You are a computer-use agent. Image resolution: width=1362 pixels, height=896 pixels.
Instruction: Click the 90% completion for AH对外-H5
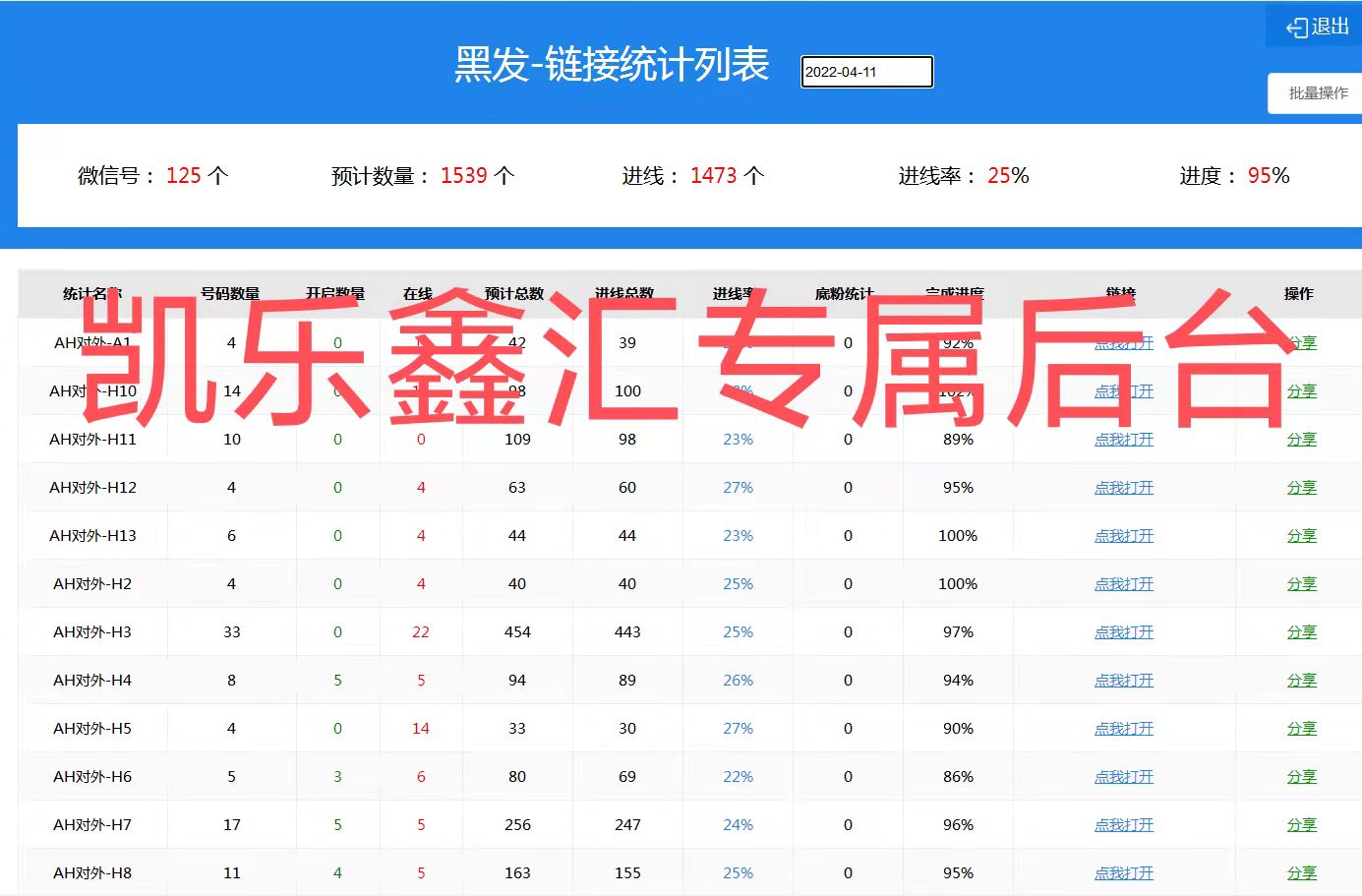tap(958, 729)
